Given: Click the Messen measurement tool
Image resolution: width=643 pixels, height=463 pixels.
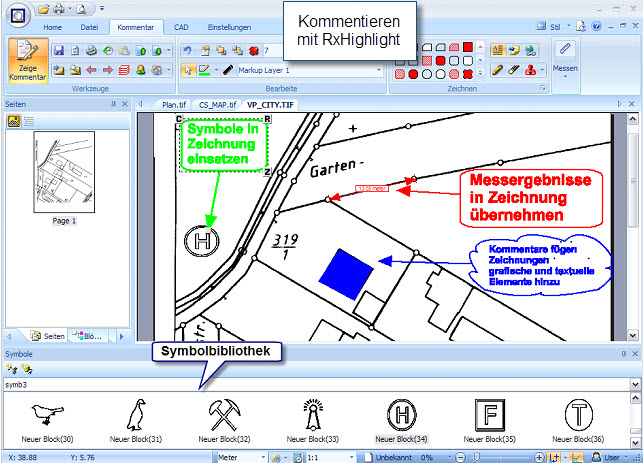Looking at the screenshot, I should [x=566, y=60].
